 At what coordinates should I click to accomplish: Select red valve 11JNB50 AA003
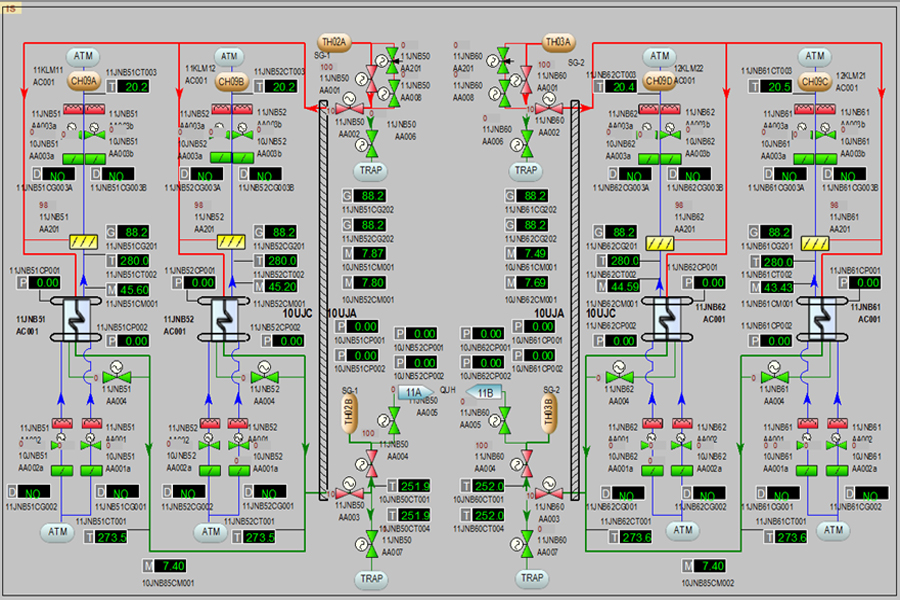point(350,493)
